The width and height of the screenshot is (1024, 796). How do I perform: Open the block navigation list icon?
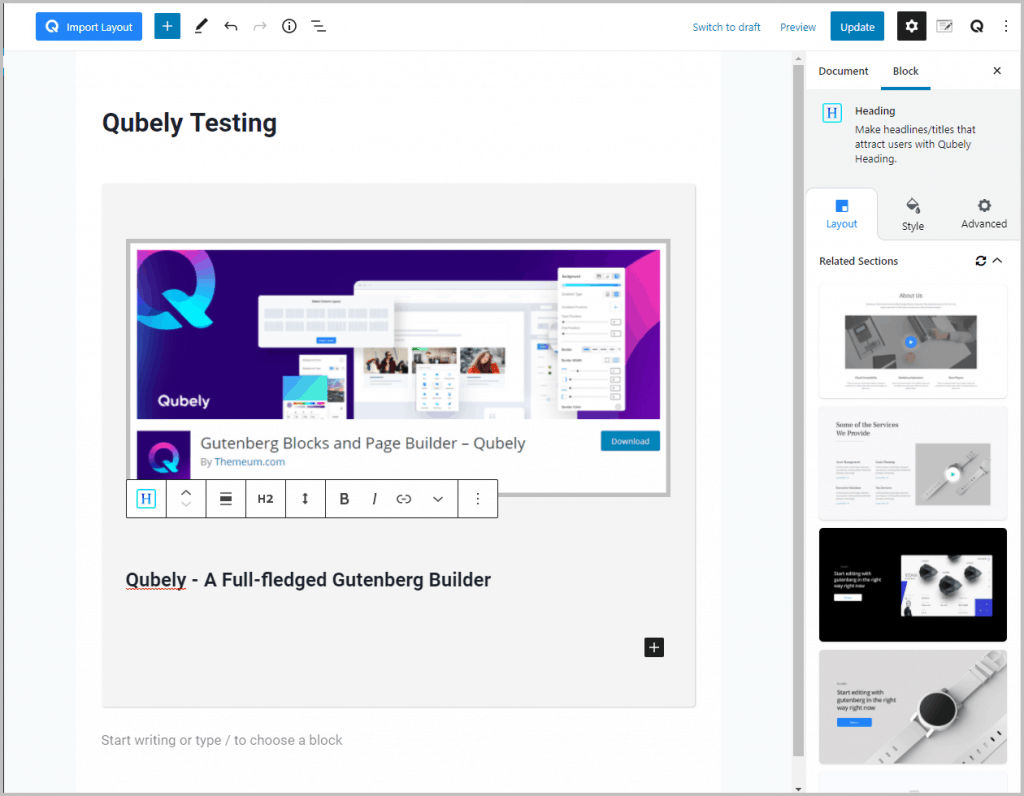(318, 26)
